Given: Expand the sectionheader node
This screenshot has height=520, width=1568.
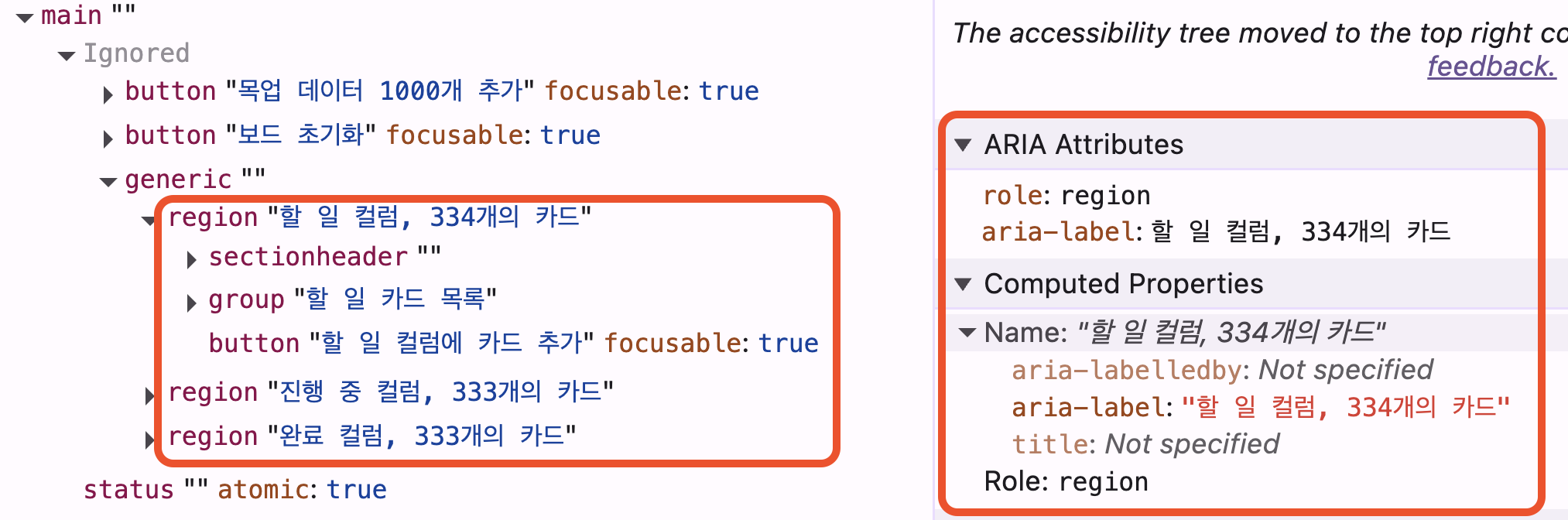Looking at the screenshot, I should click(x=191, y=260).
